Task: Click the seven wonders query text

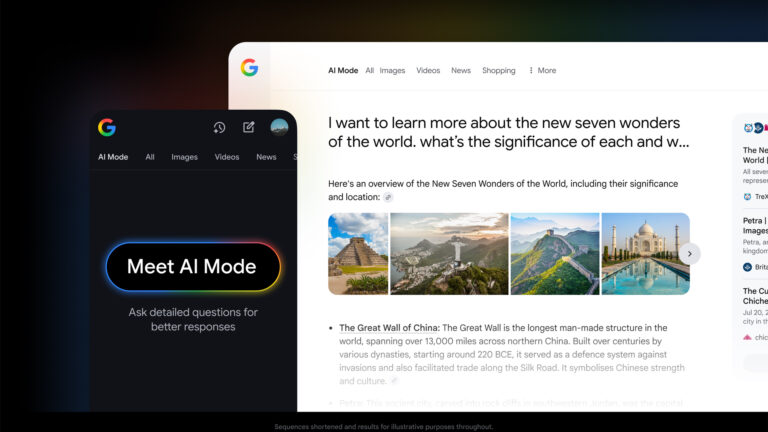Action: click(508, 132)
